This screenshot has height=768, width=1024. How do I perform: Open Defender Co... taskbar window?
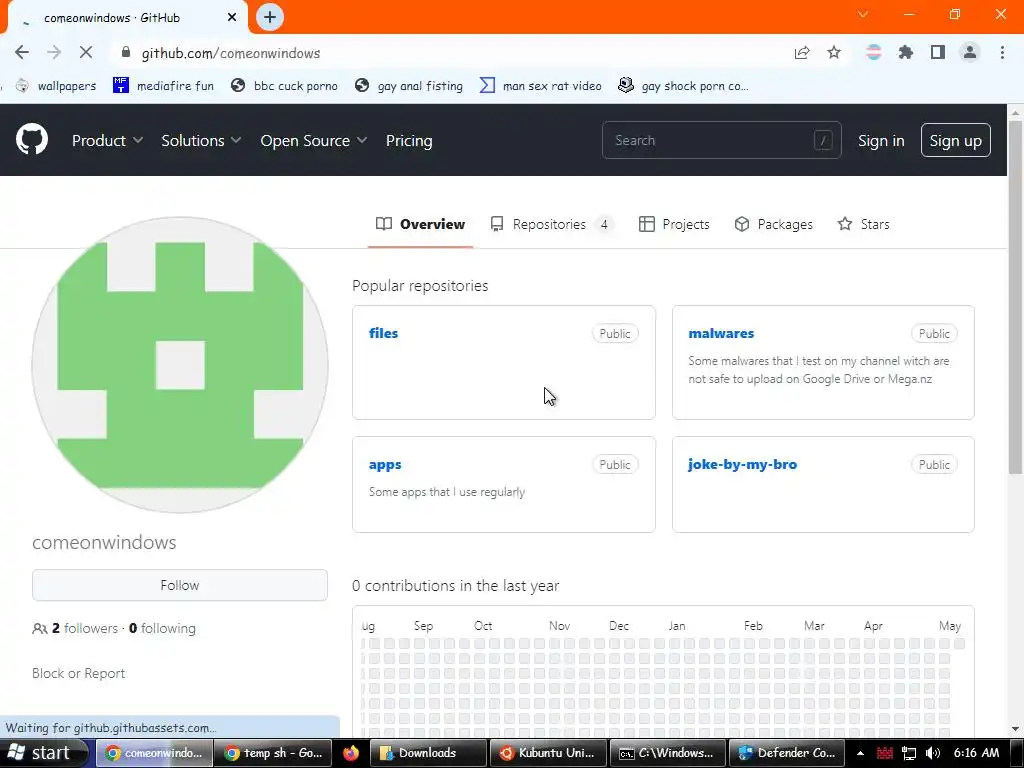pos(786,753)
